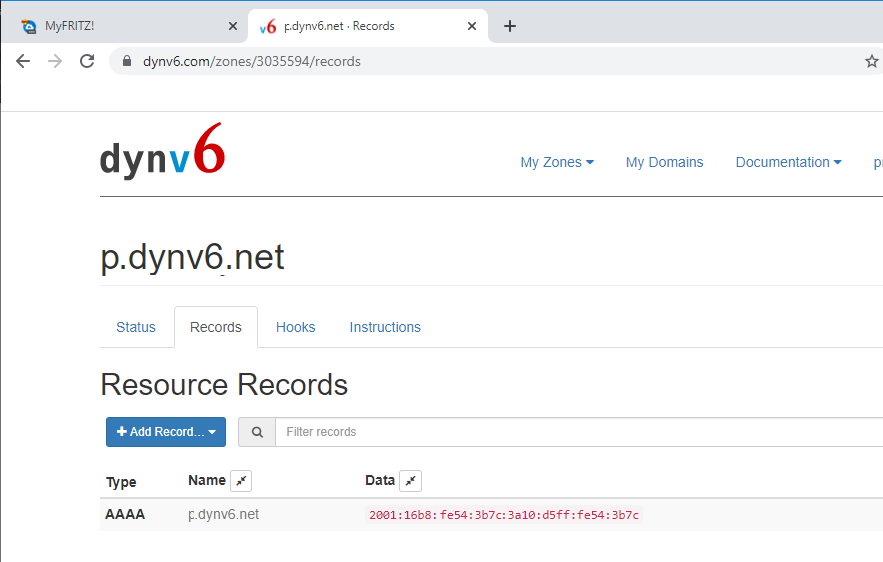Click the browser forward arrow

click(55, 61)
